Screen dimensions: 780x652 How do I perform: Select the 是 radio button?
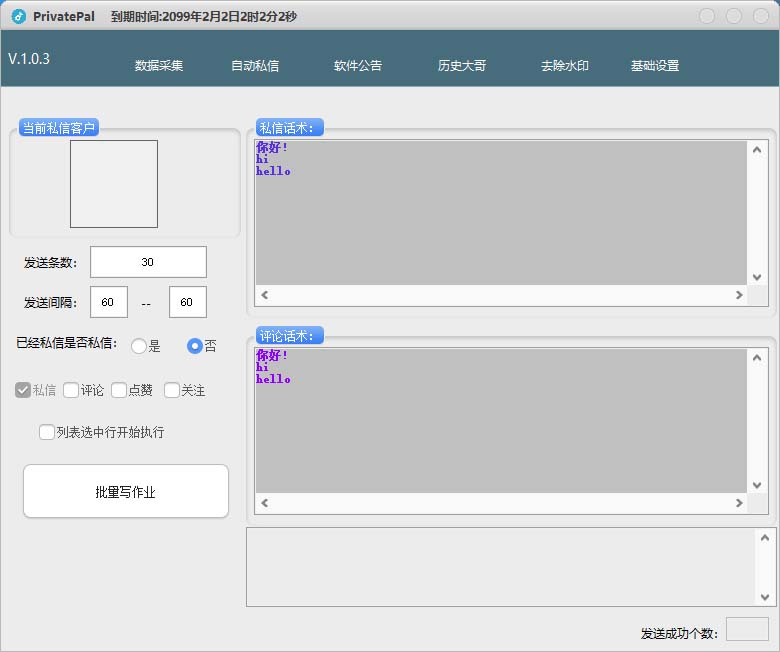[139, 346]
